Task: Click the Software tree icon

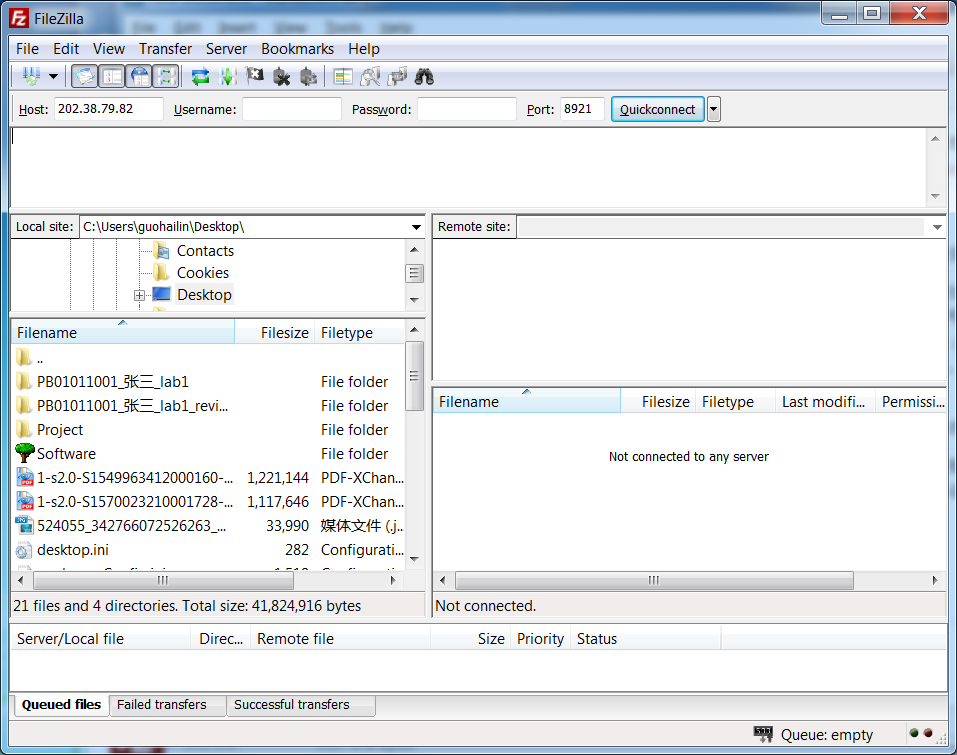Action: tap(24, 453)
